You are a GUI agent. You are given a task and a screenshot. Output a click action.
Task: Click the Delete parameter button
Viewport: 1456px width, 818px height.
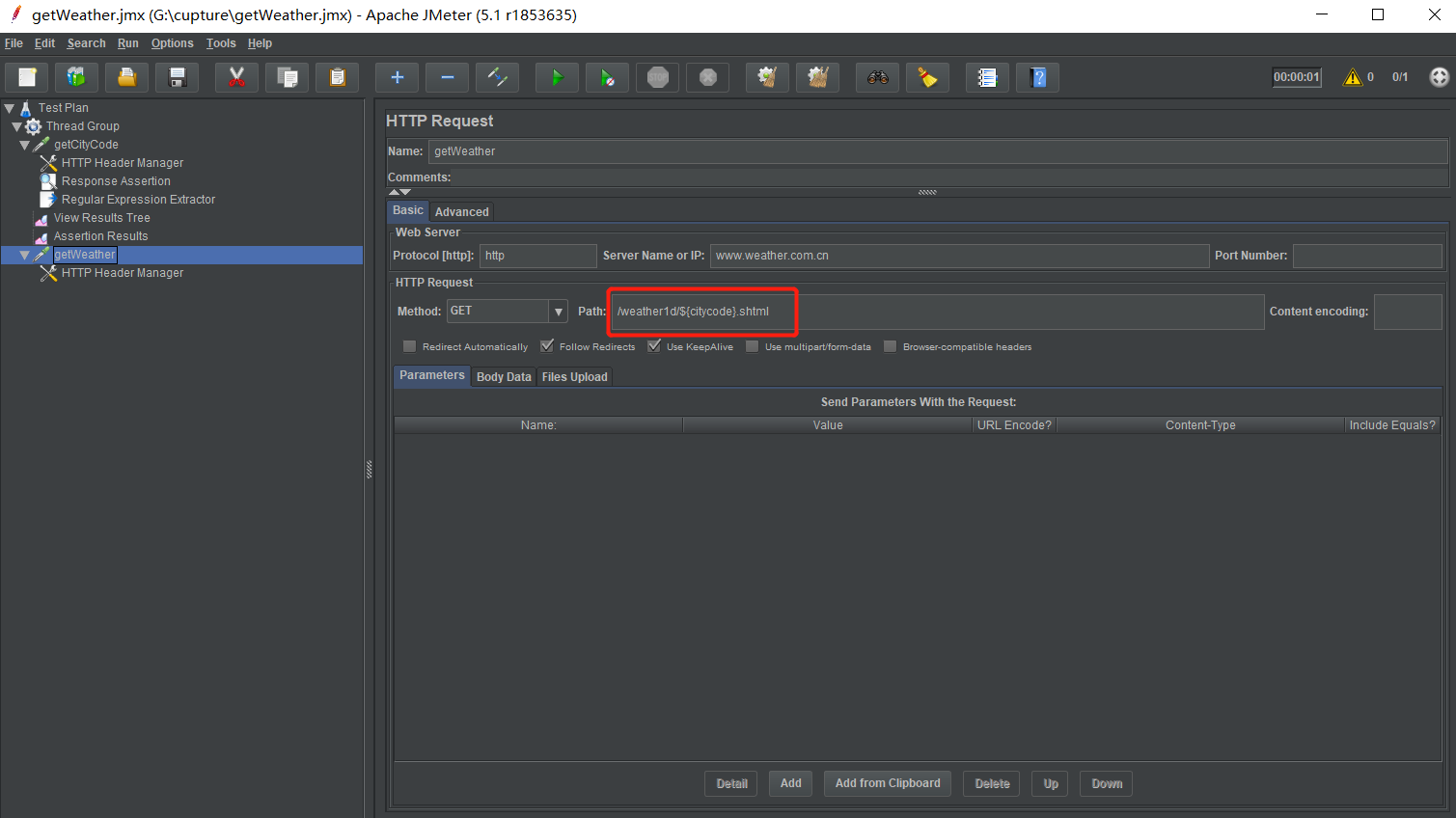[x=992, y=783]
